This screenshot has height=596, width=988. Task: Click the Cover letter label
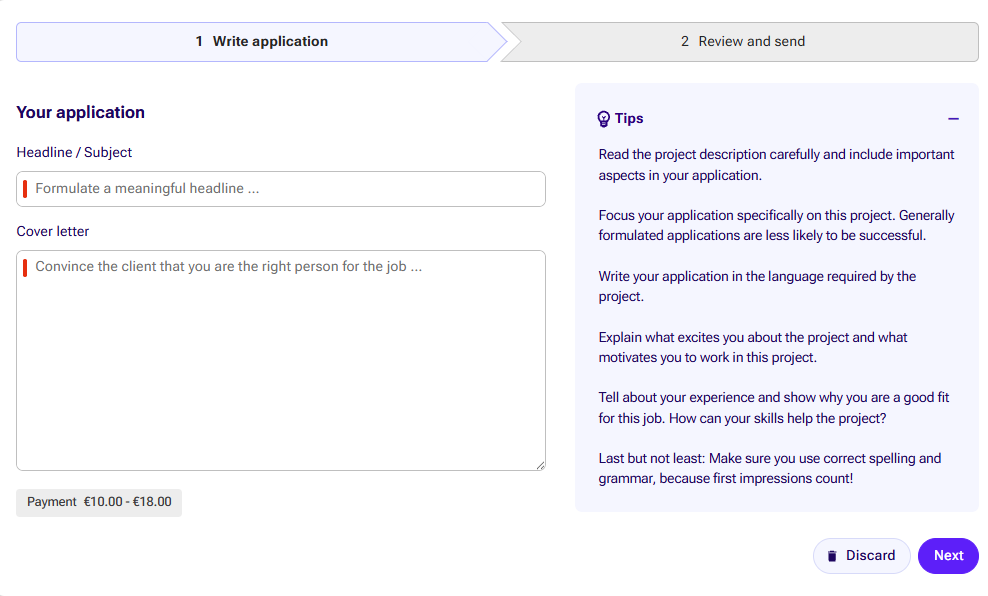[53, 231]
